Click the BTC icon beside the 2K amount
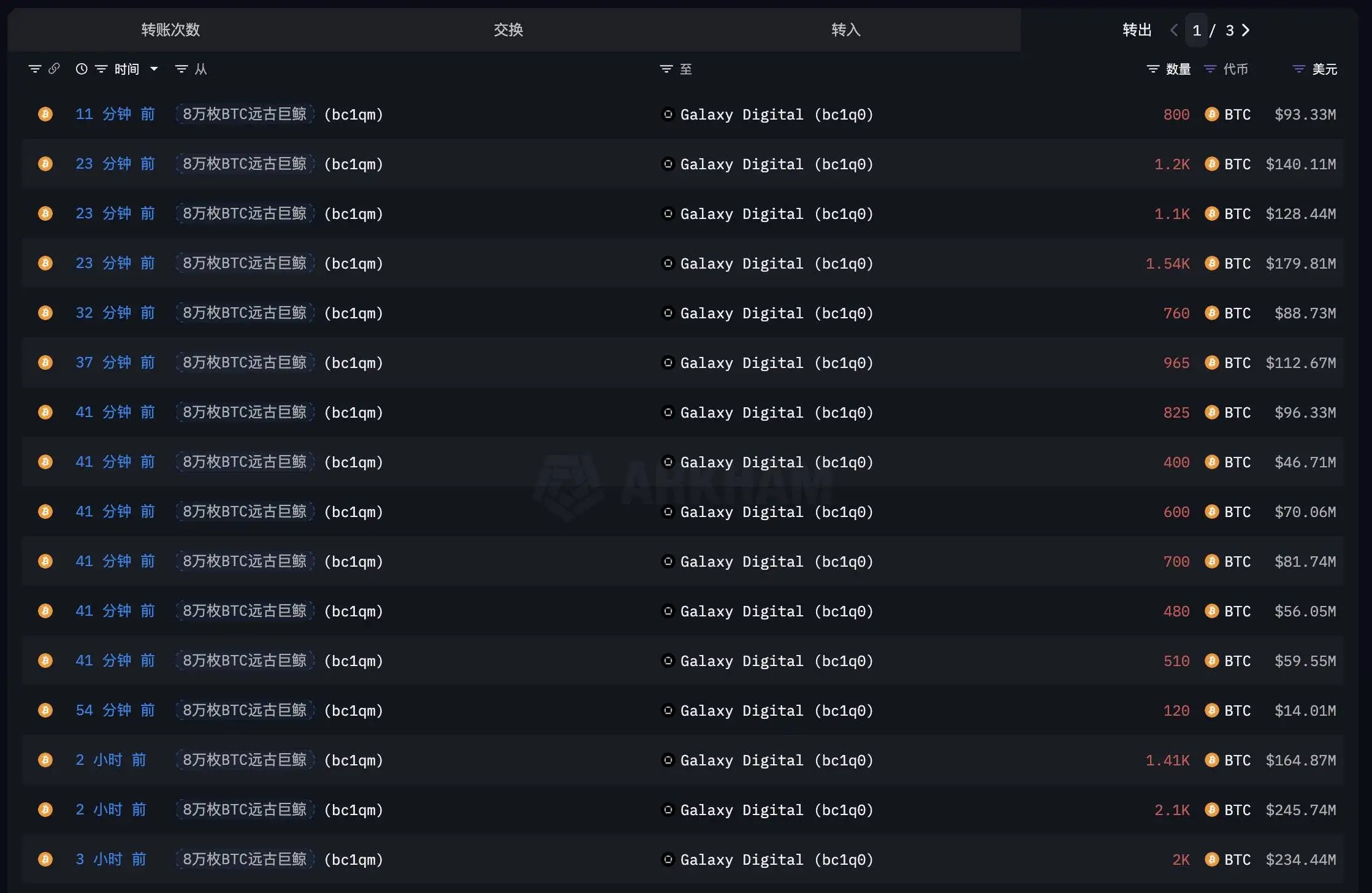Screen dimensions: 1372x893 pos(1212,859)
